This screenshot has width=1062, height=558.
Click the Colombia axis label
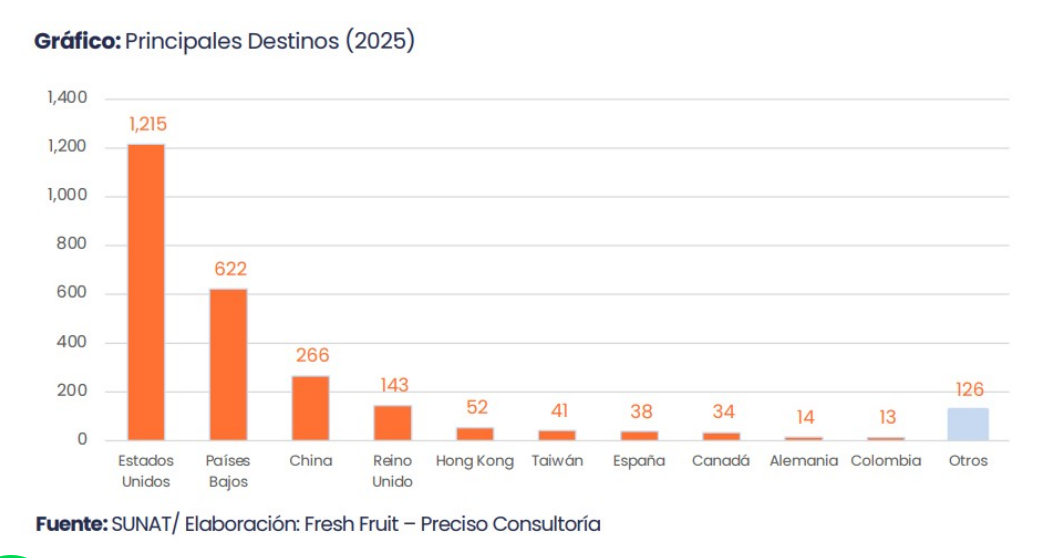(x=886, y=461)
